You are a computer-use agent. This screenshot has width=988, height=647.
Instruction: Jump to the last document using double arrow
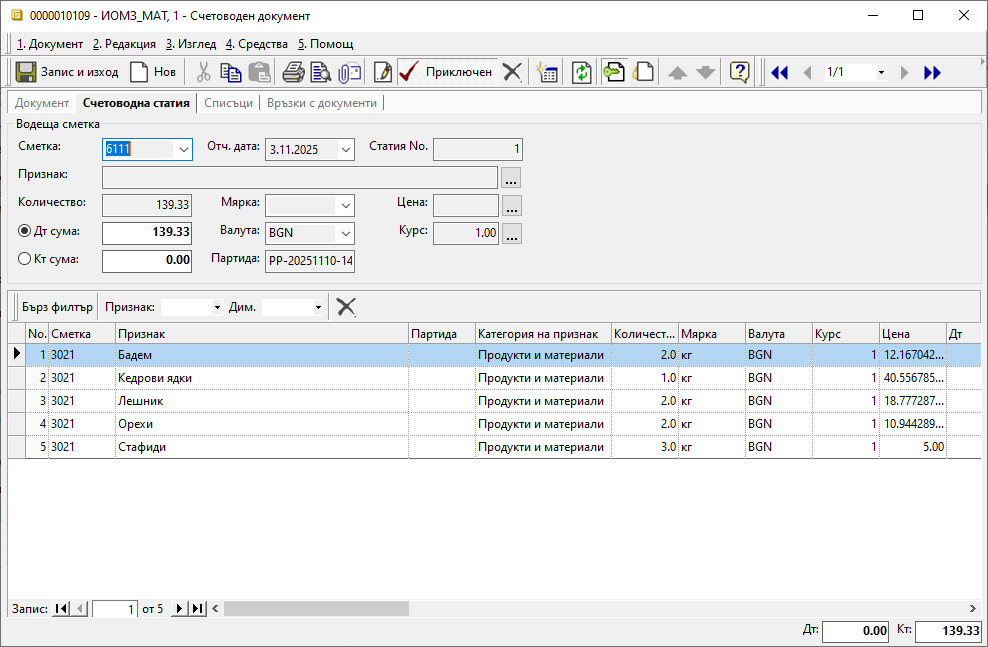pyautogui.click(x=932, y=72)
